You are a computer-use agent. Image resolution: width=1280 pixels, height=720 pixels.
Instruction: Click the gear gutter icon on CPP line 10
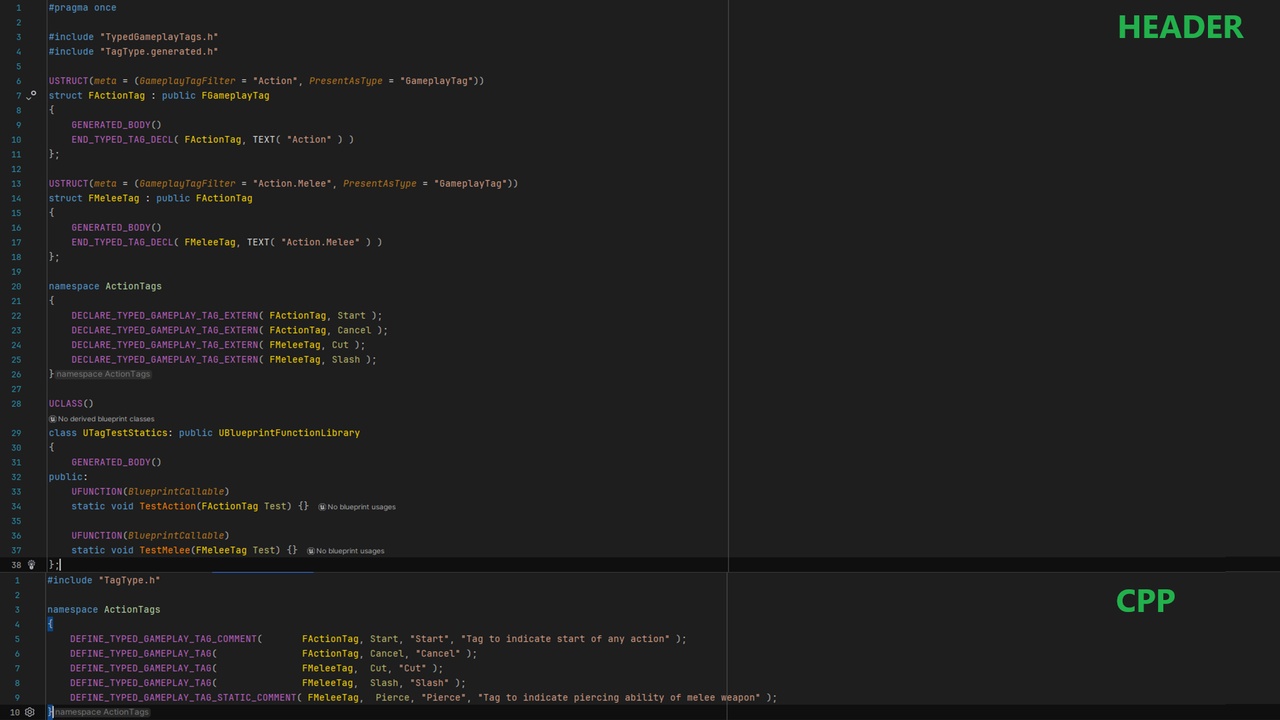[30, 712]
